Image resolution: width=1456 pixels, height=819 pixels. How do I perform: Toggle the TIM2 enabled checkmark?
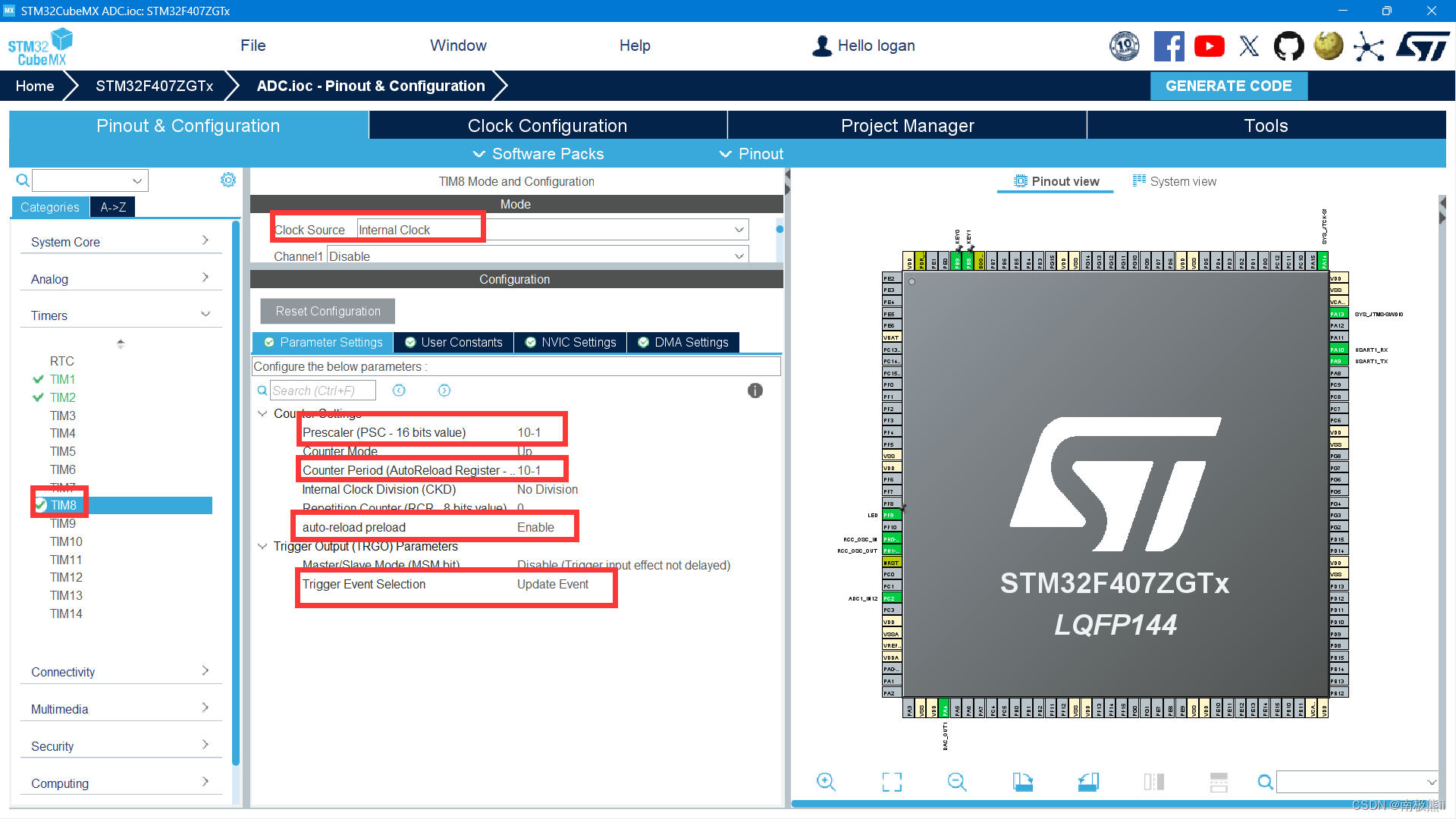39,397
